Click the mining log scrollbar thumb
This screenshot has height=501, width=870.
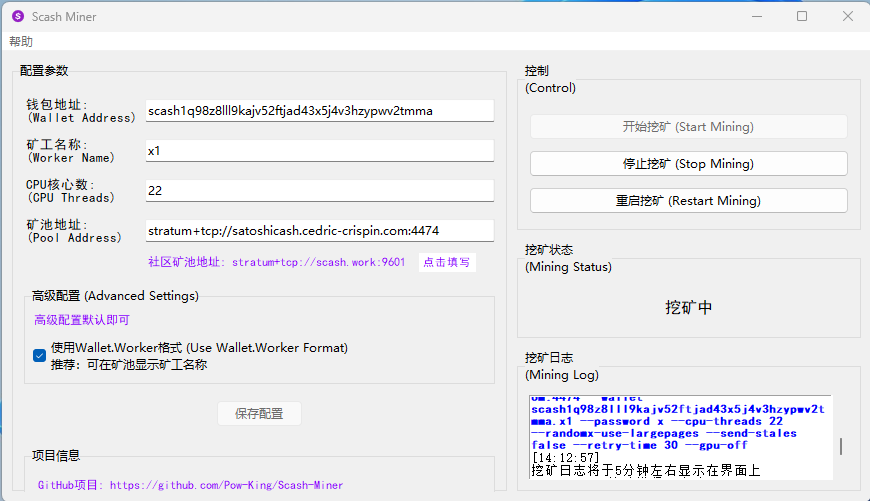841,447
